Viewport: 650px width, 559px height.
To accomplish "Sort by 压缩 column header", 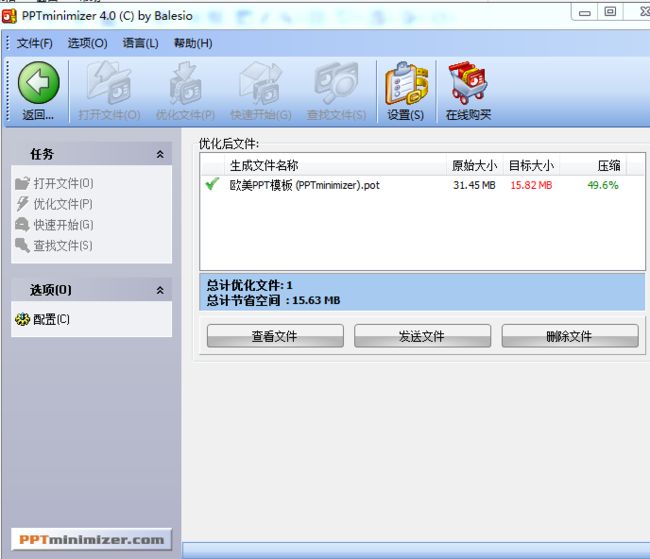I will click(593, 166).
